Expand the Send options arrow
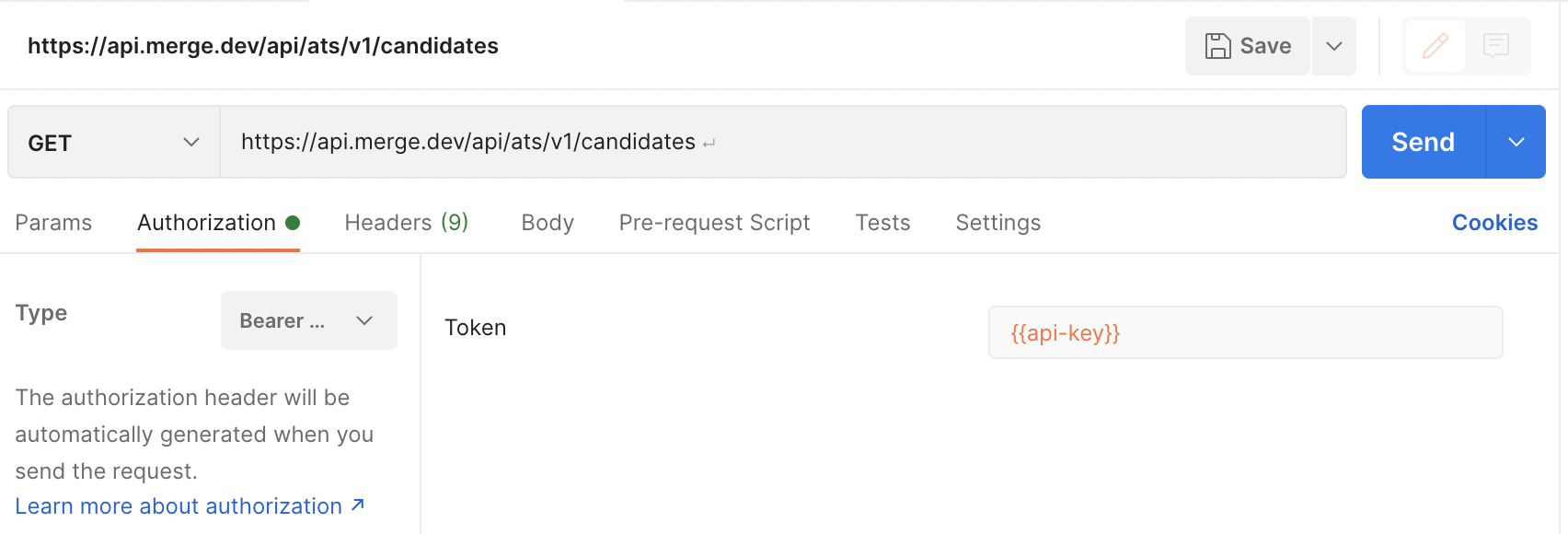1568x534 pixels. pyautogui.click(x=1516, y=143)
